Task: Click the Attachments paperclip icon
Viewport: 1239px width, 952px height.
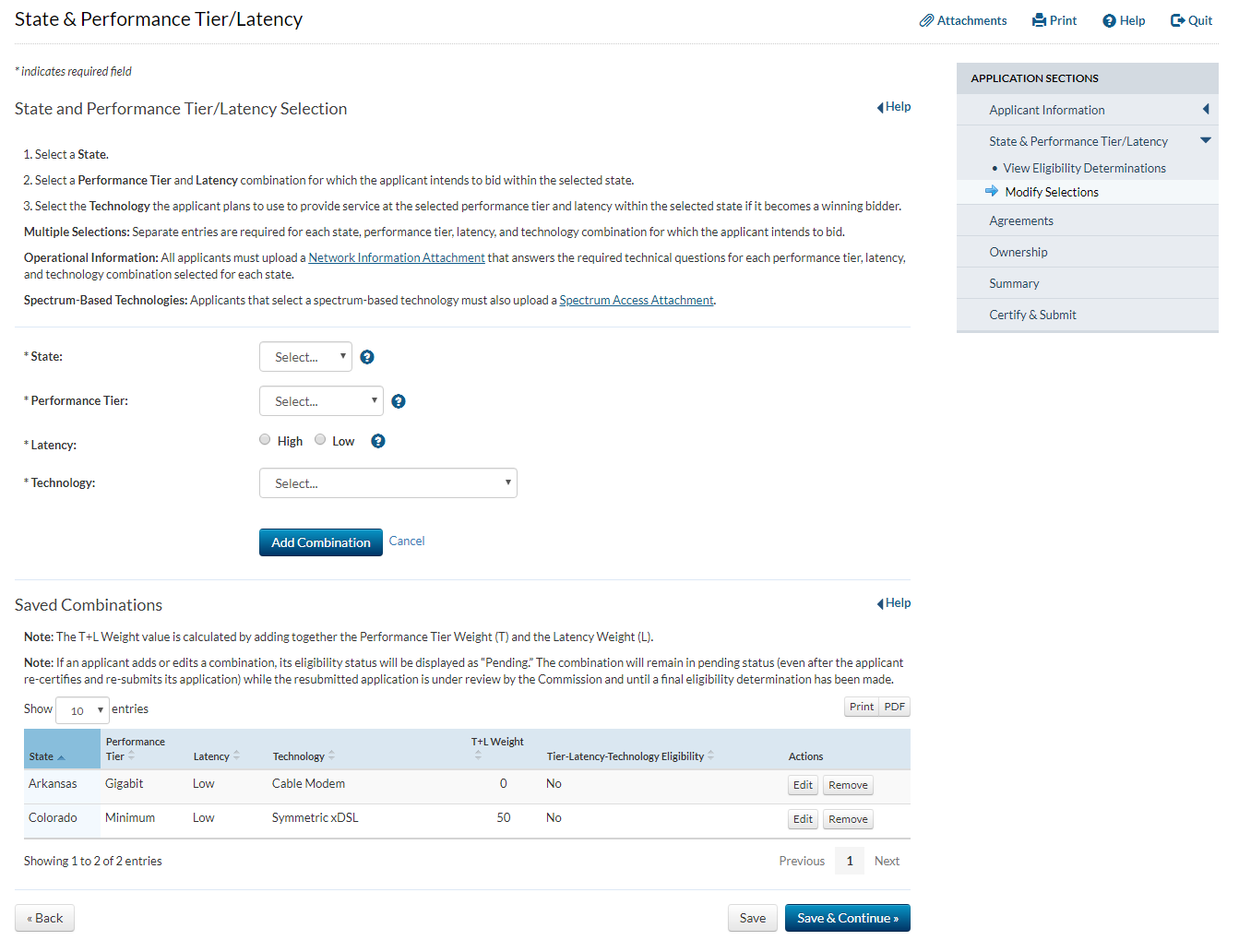Action: 926,20
